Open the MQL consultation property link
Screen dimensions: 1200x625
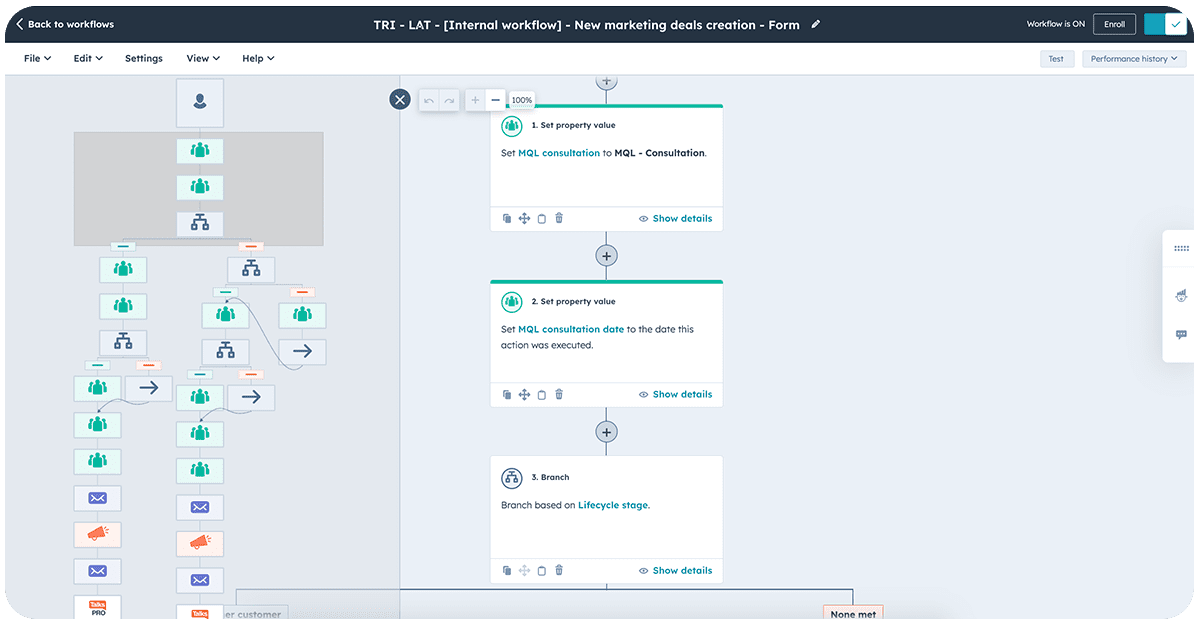tap(559, 153)
